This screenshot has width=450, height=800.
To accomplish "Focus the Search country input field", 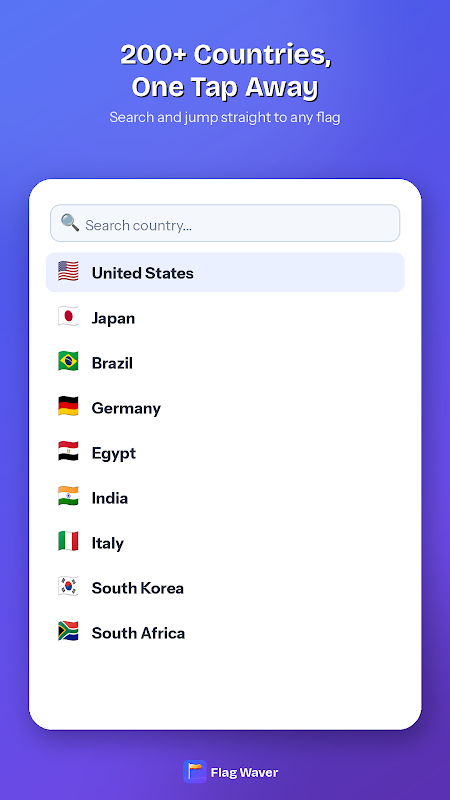I will click(225, 223).
